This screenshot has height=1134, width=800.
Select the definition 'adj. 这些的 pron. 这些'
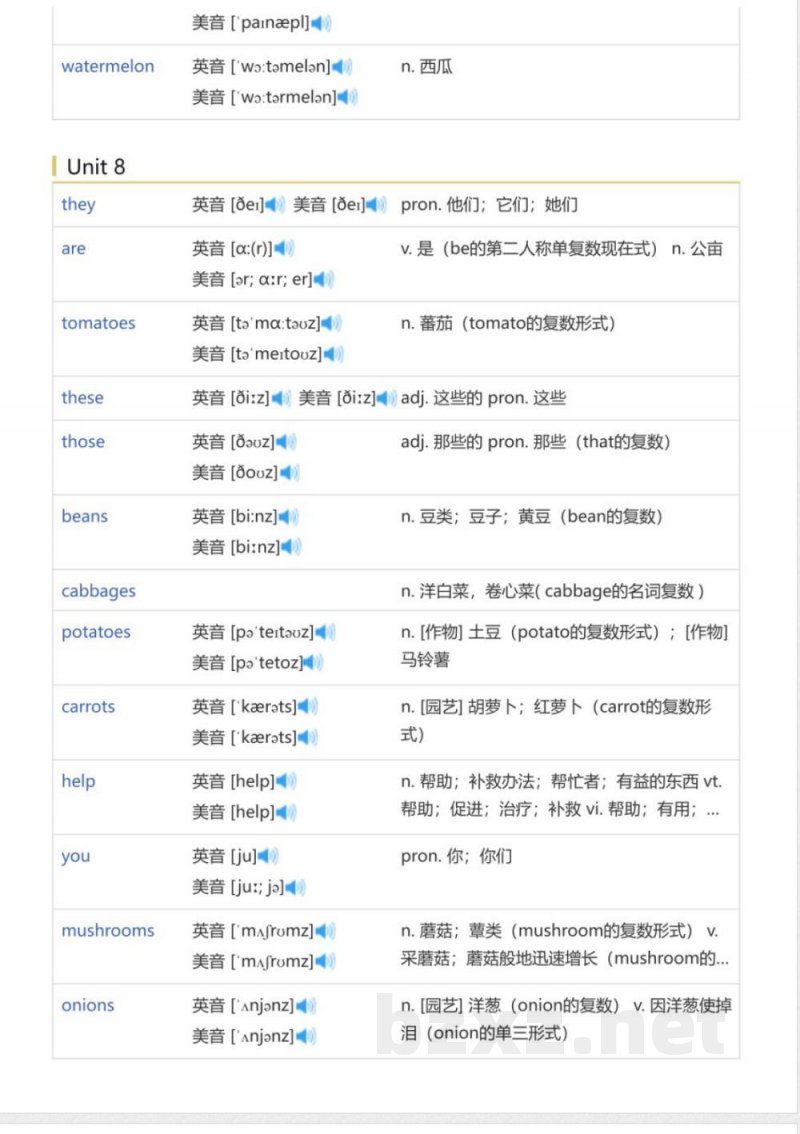[483, 398]
